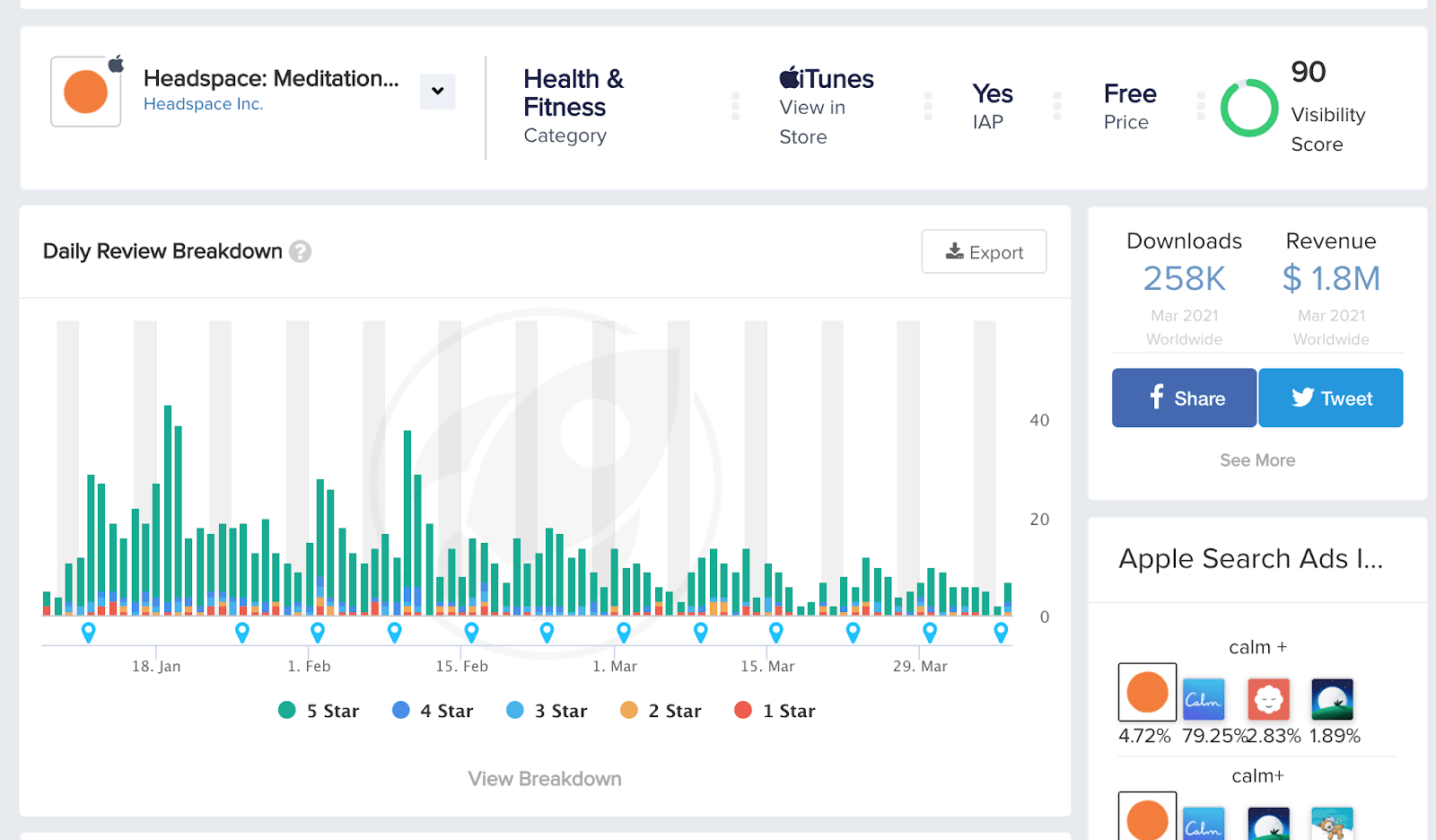The width and height of the screenshot is (1436, 840).
Task: Select Headspace icon under calm+ keyword
Action: (x=1147, y=816)
